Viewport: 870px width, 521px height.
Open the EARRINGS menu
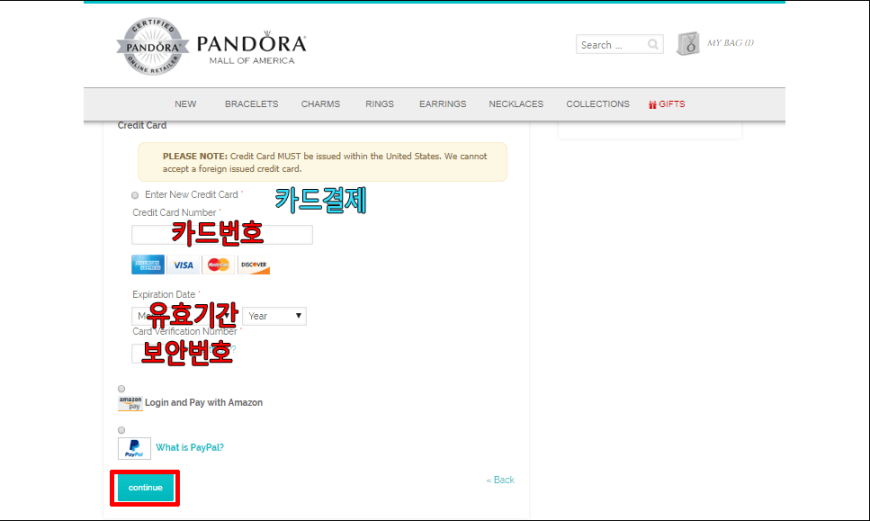(x=443, y=104)
